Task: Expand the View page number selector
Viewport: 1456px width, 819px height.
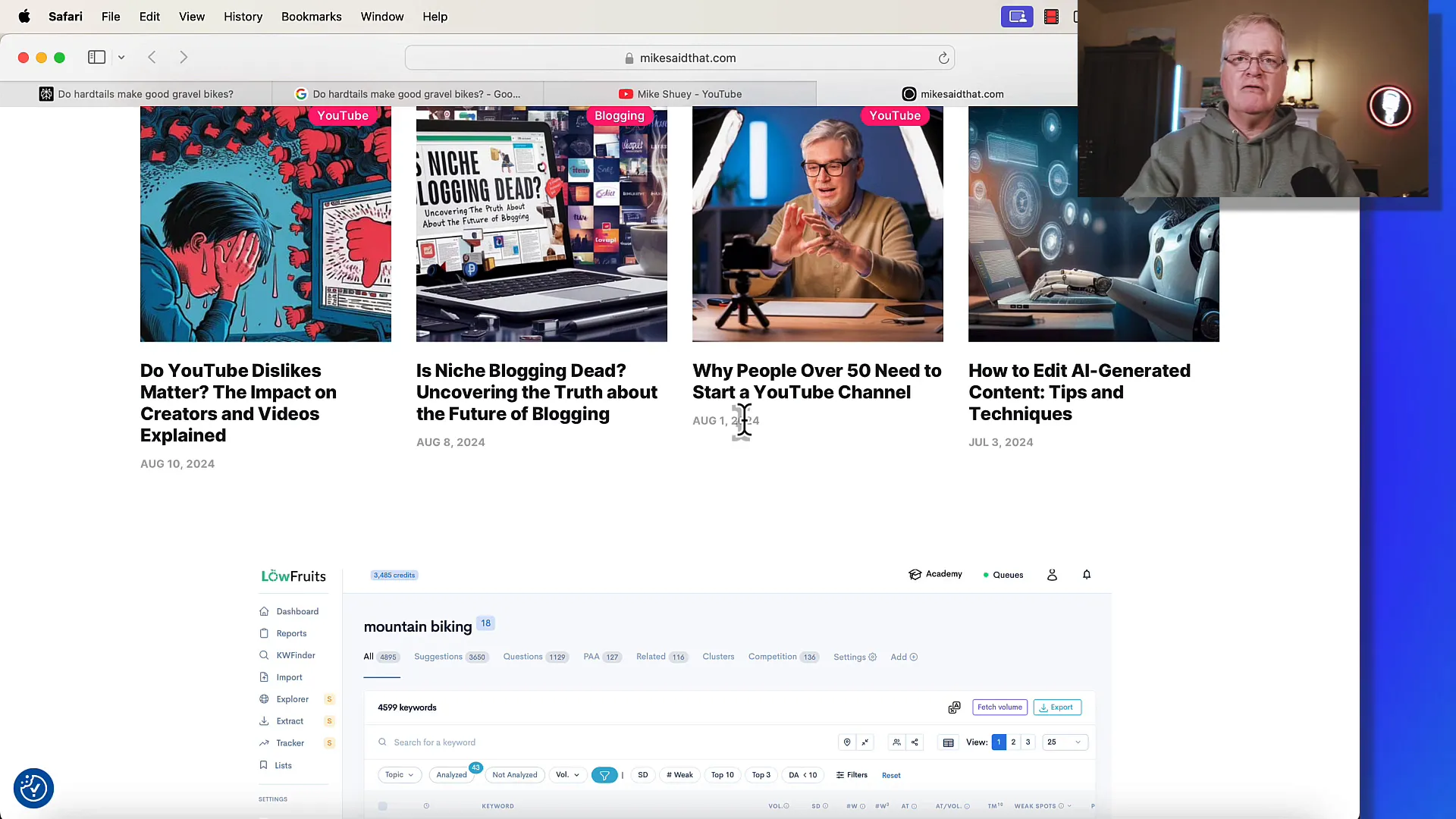Action: tap(1063, 742)
